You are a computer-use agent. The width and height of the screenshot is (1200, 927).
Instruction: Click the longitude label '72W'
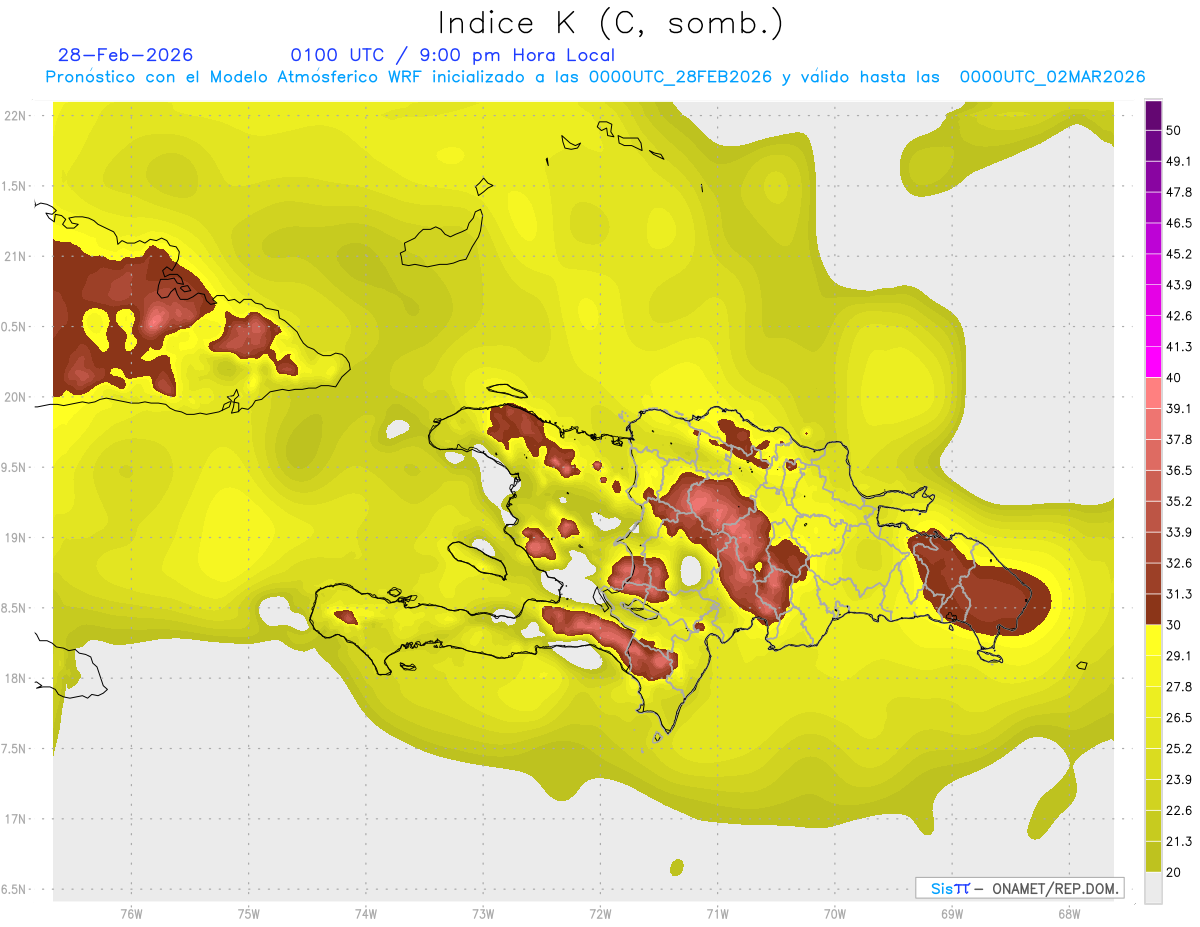pos(600,914)
